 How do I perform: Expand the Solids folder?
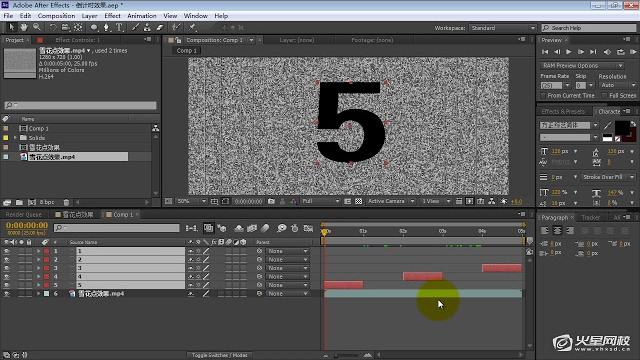coord(15,138)
